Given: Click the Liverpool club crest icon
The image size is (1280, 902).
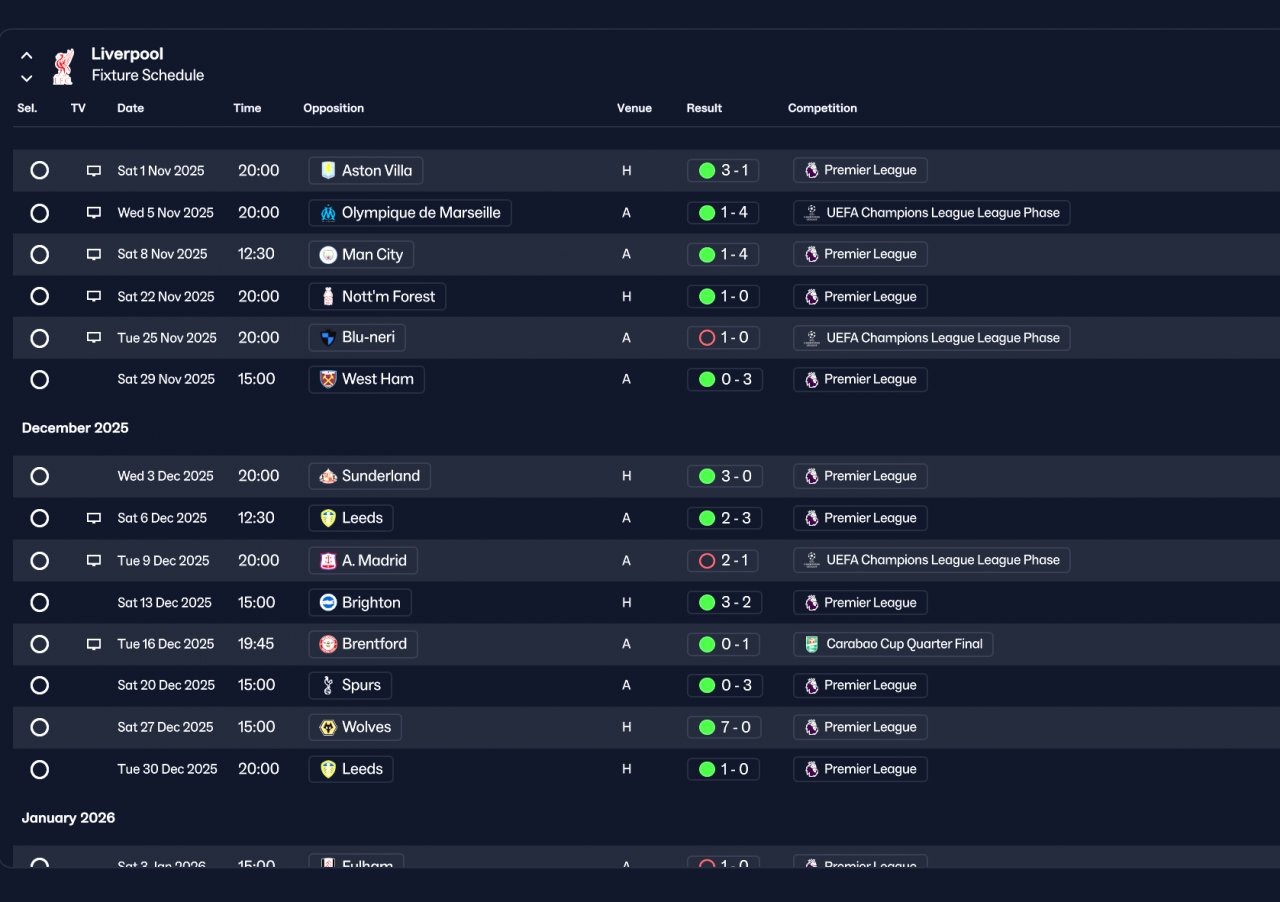Looking at the screenshot, I should click(63, 65).
